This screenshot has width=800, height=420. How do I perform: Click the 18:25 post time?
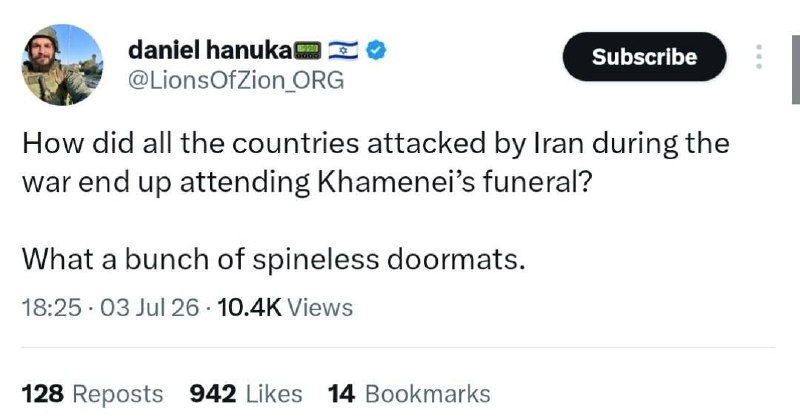point(52,307)
